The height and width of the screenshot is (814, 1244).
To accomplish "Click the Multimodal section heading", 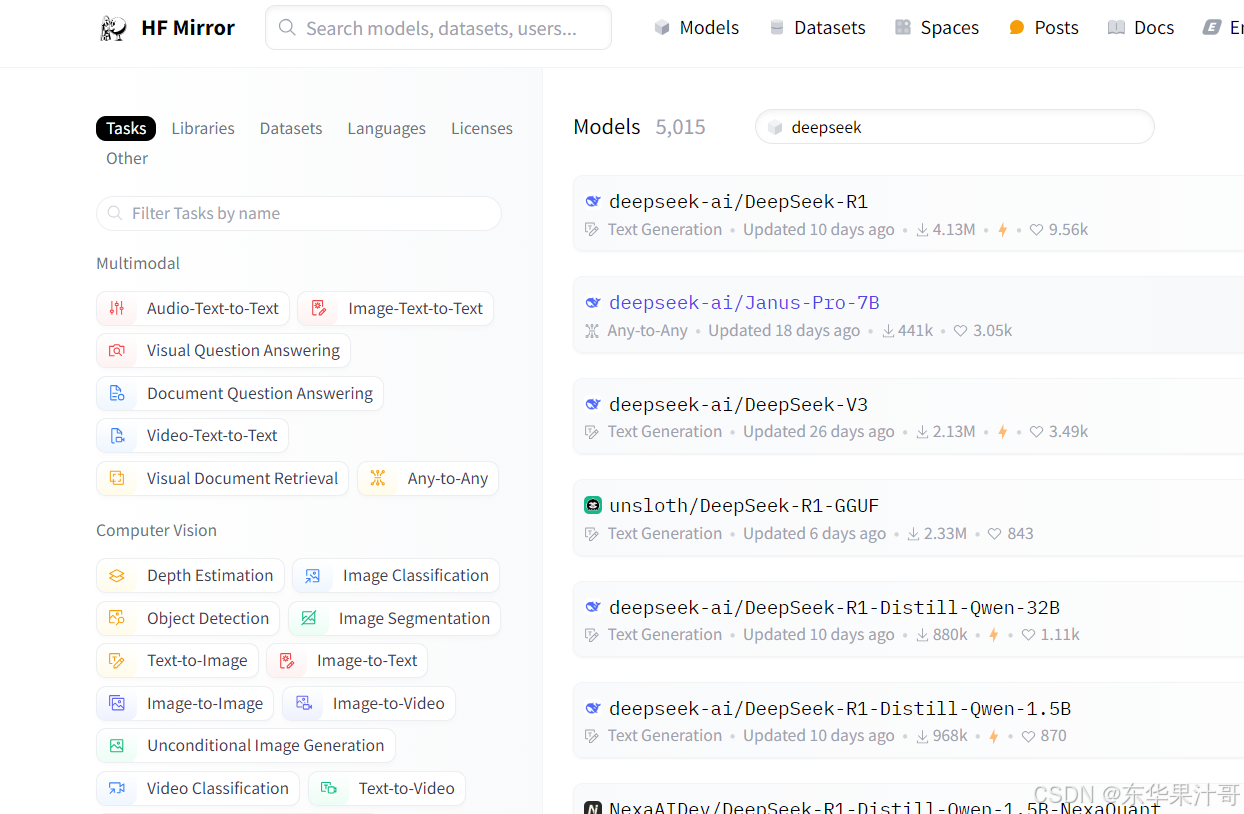I will pos(138,263).
